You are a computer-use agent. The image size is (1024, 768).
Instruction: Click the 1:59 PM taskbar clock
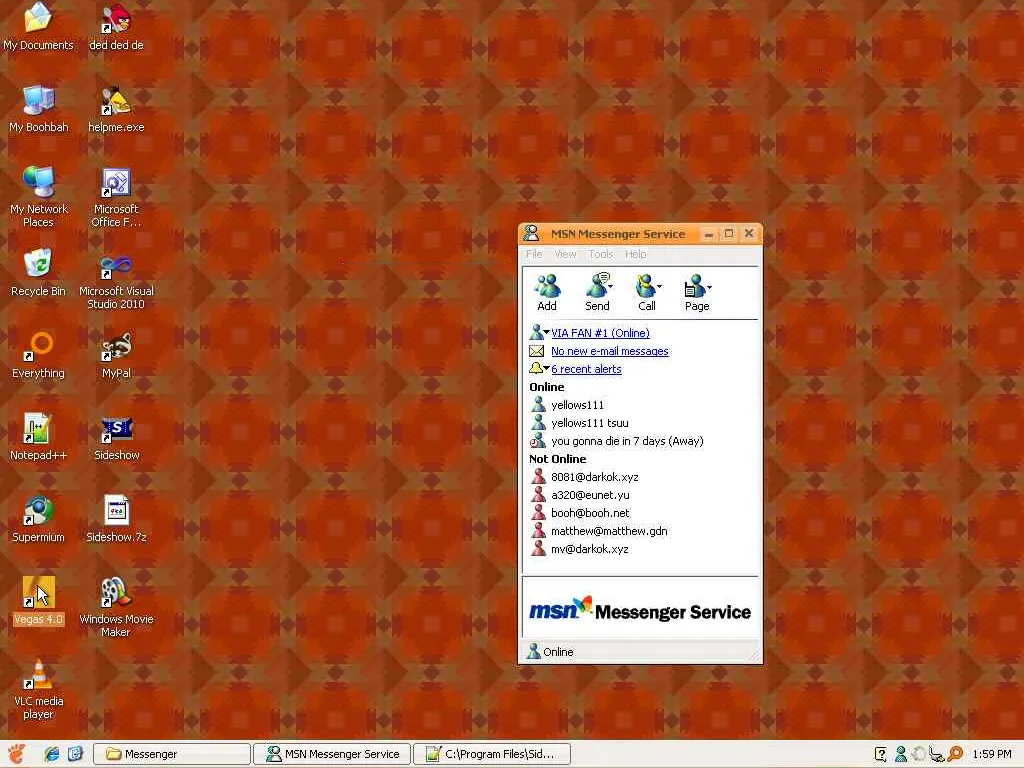click(x=991, y=754)
